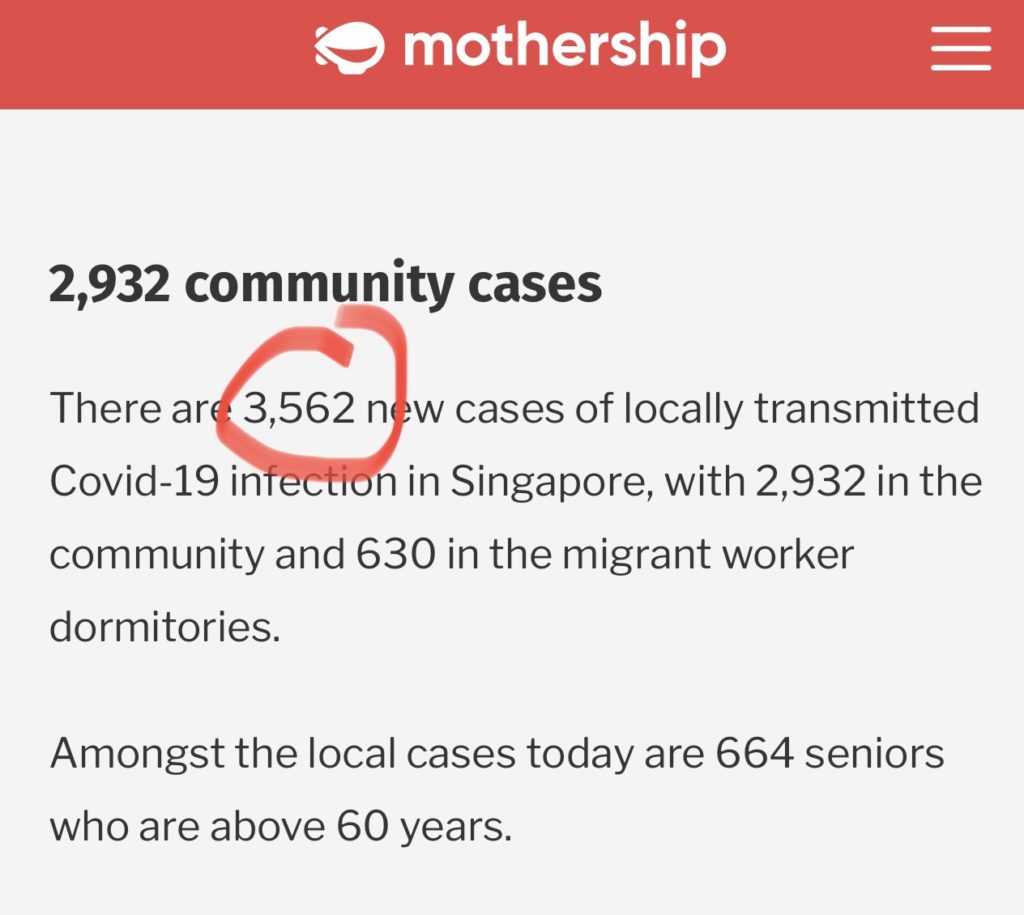Click the word "community" beginning the third line
The height and width of the screenshot is (915, 1024).
tap(156, 556)
